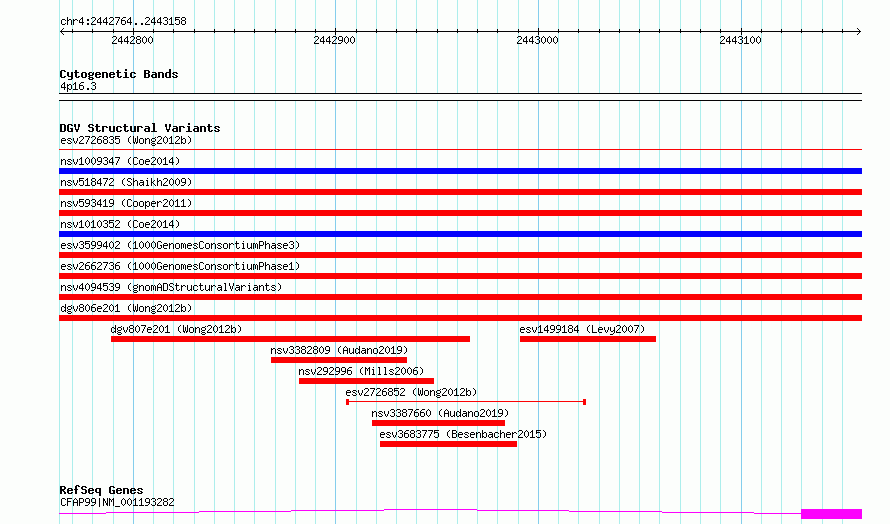Select variant label nsv292996 (Mills2006)
Viewport: 890px width, 524px height.
tap(361, 371)
